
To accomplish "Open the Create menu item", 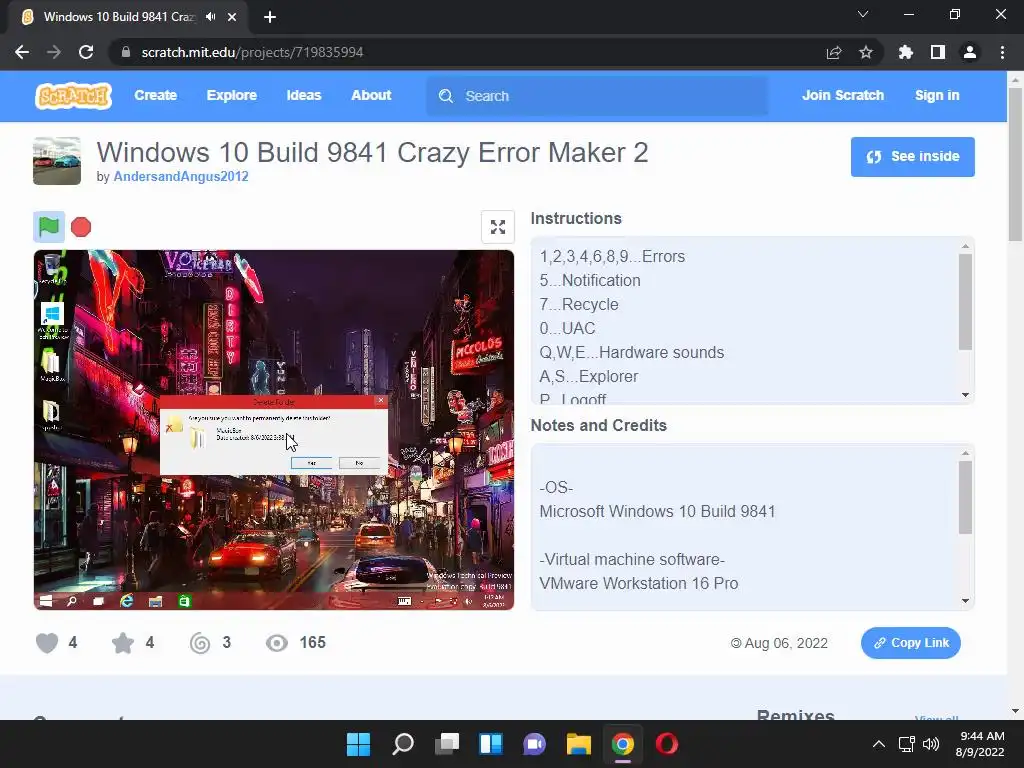I will pyautogui.click(x=155, y=95).
